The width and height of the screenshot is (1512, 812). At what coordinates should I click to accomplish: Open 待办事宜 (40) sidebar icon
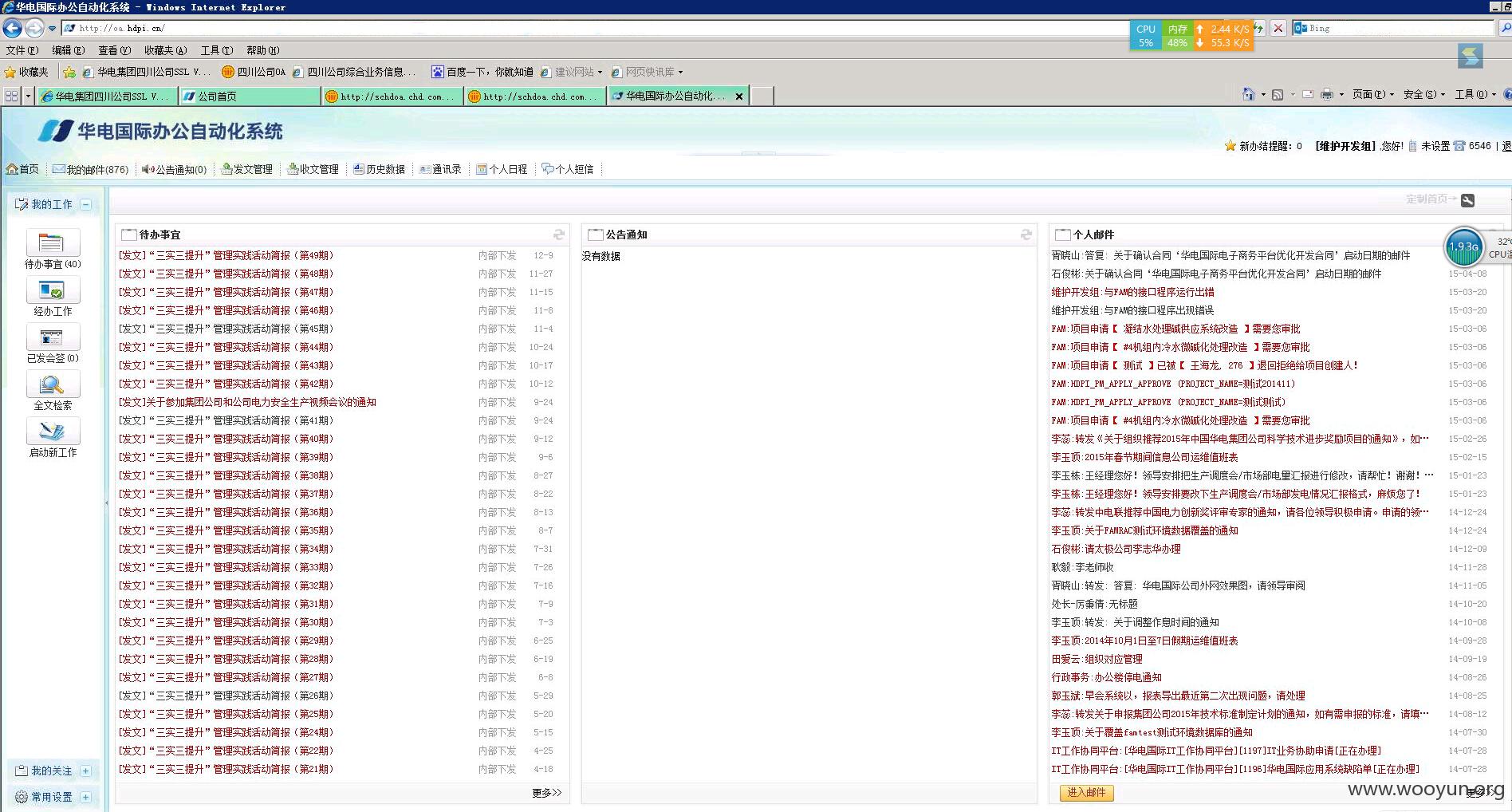click(x=53, y=242)
